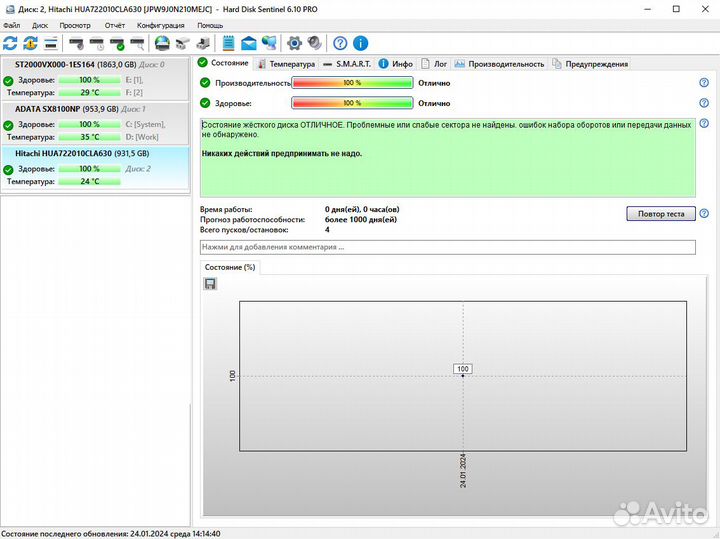Click the speaker sound icon in toolbar
Viewport: 720px width, 539px height.
[315, 43]
